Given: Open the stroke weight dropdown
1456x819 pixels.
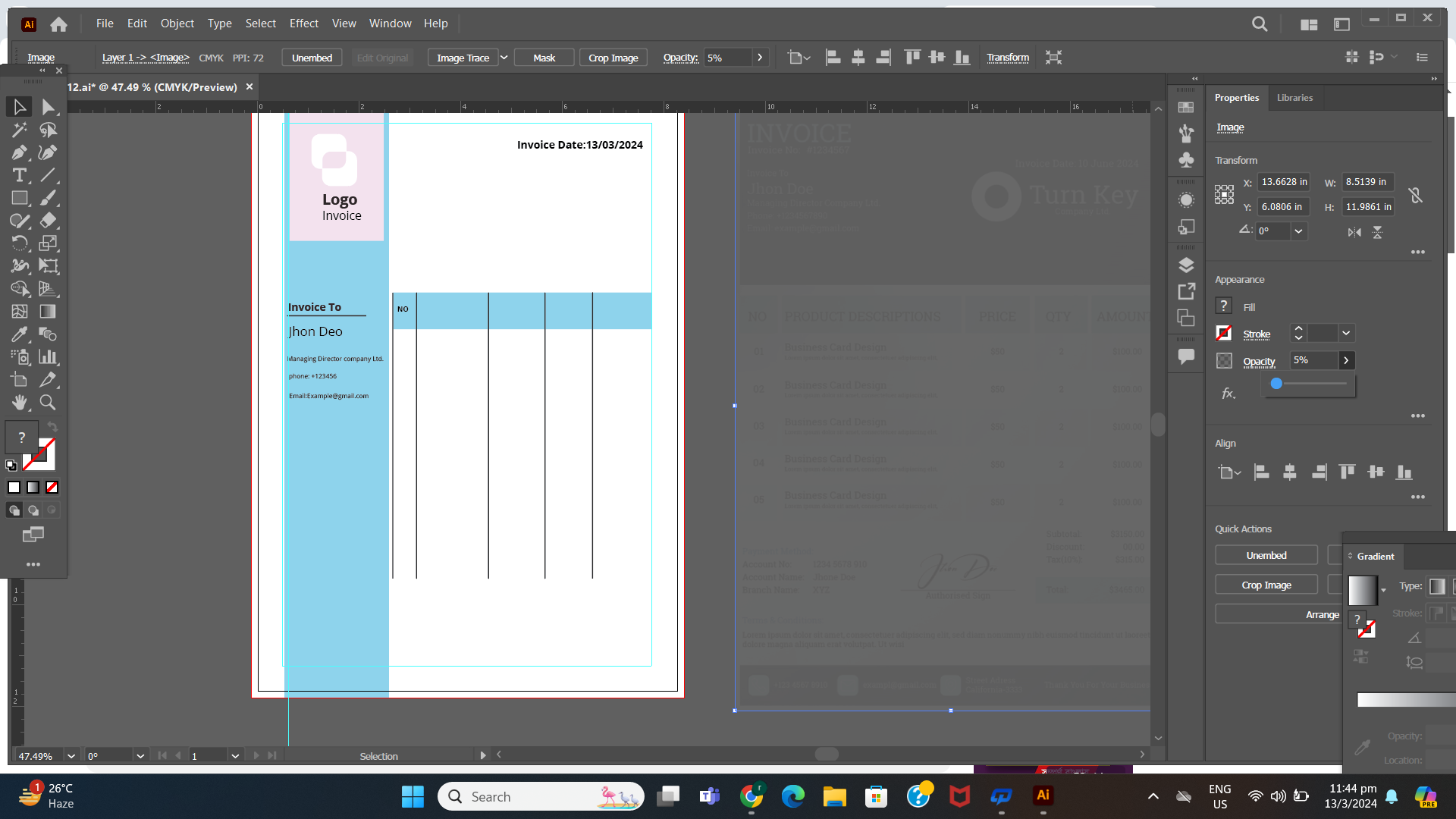Looking at the screenshot, I should pyautogui.click(x=1346, y=333).
